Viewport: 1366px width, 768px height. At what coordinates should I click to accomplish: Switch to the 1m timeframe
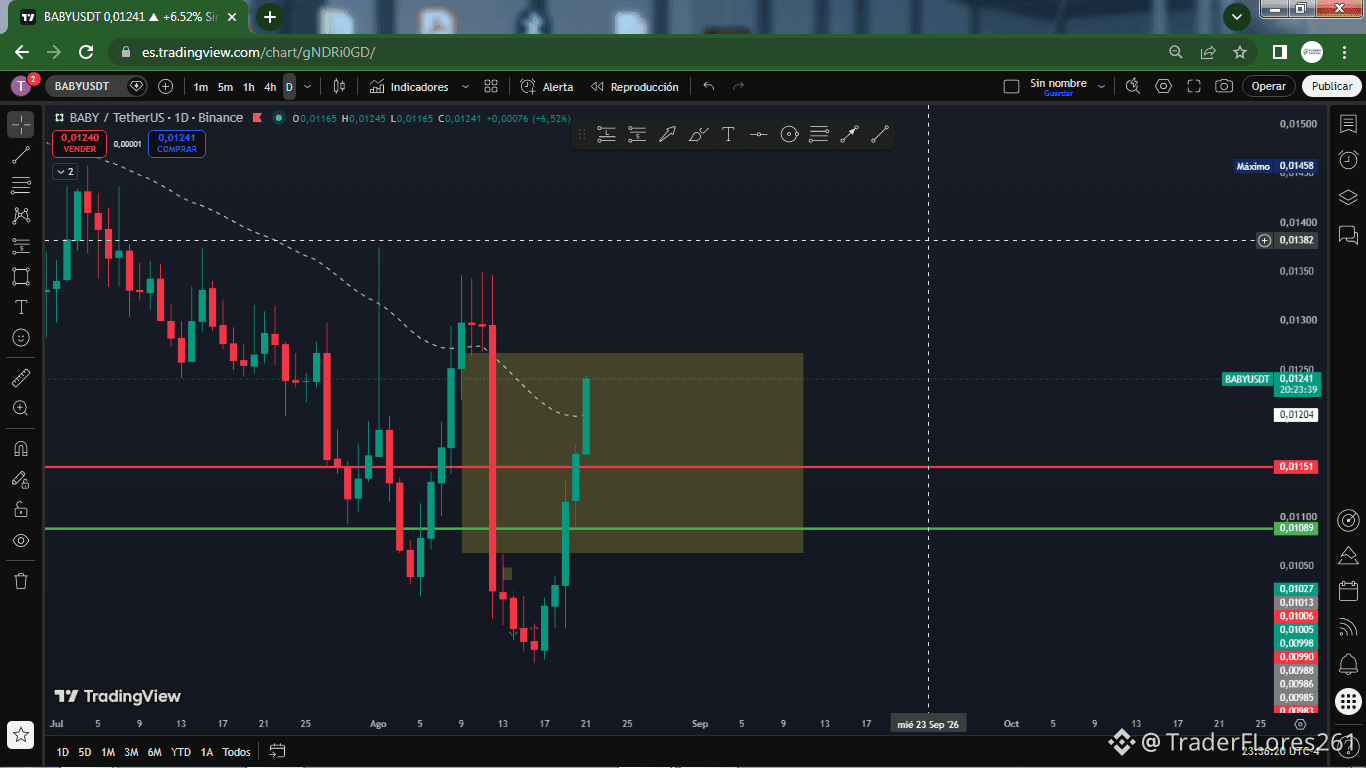pyautogui.click(x=201, y=87)
